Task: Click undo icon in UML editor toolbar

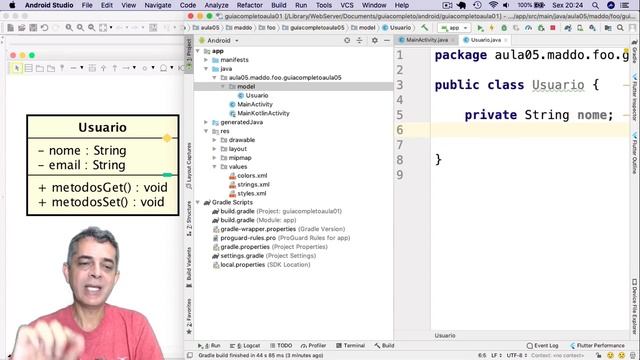Action: 44,28
